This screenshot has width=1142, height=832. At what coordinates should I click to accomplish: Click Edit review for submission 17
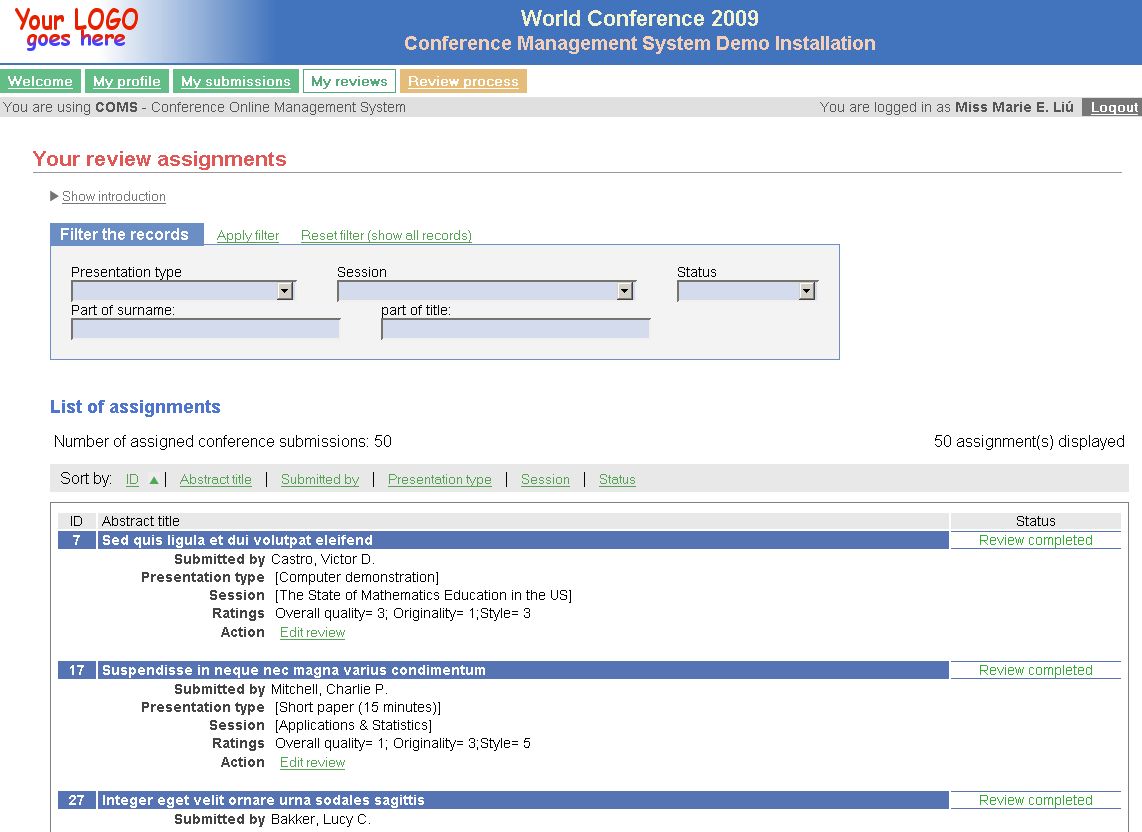(x=312, y=762)
